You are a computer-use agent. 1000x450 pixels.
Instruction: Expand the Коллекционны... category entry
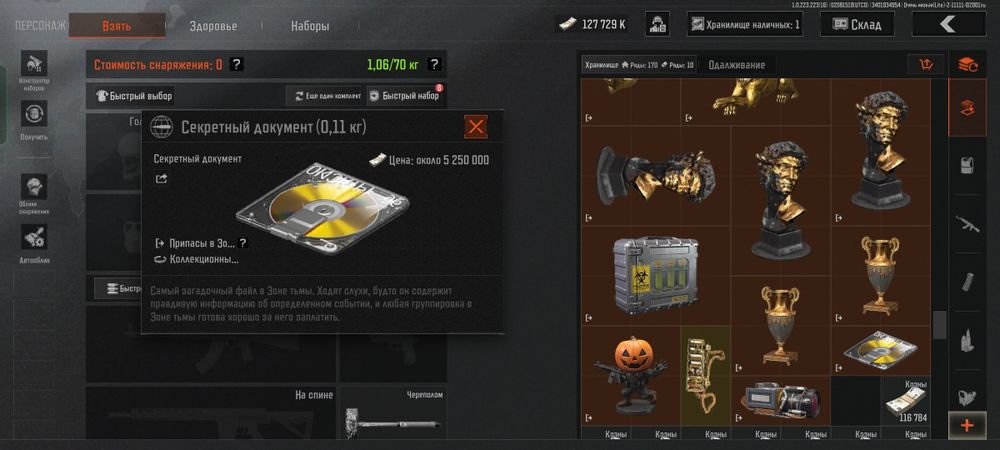tap(196, 259)
